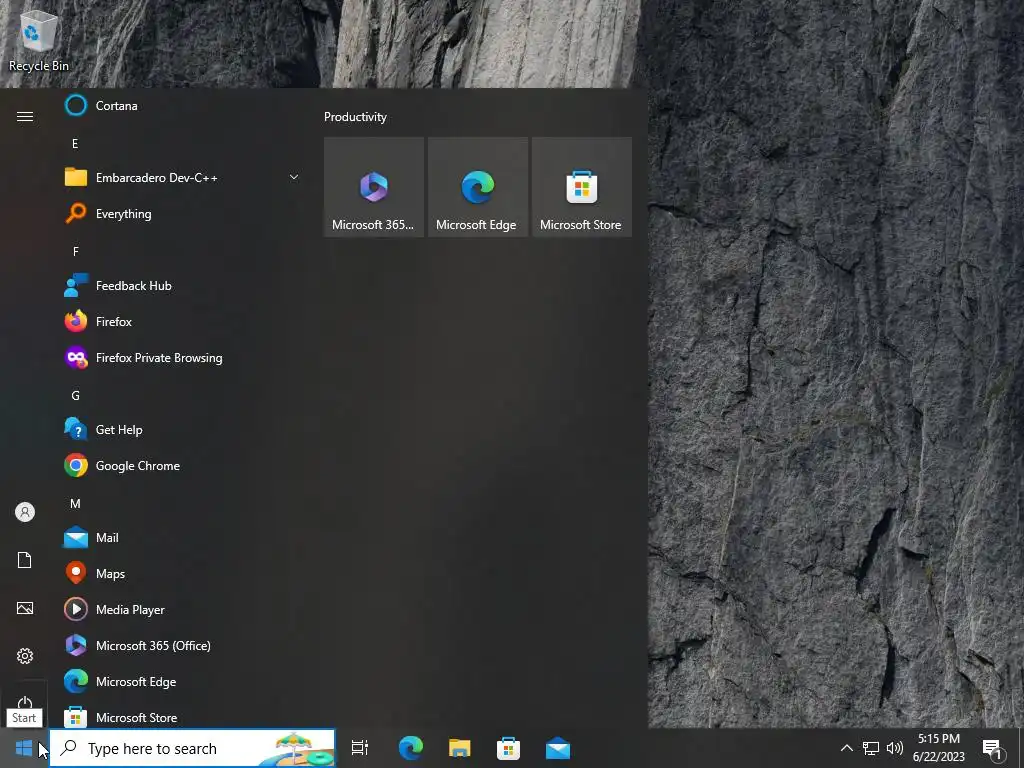Click the Windows Start button
Image resolution: width=1024 pixels, height=768 pixels.
(24, 748)
